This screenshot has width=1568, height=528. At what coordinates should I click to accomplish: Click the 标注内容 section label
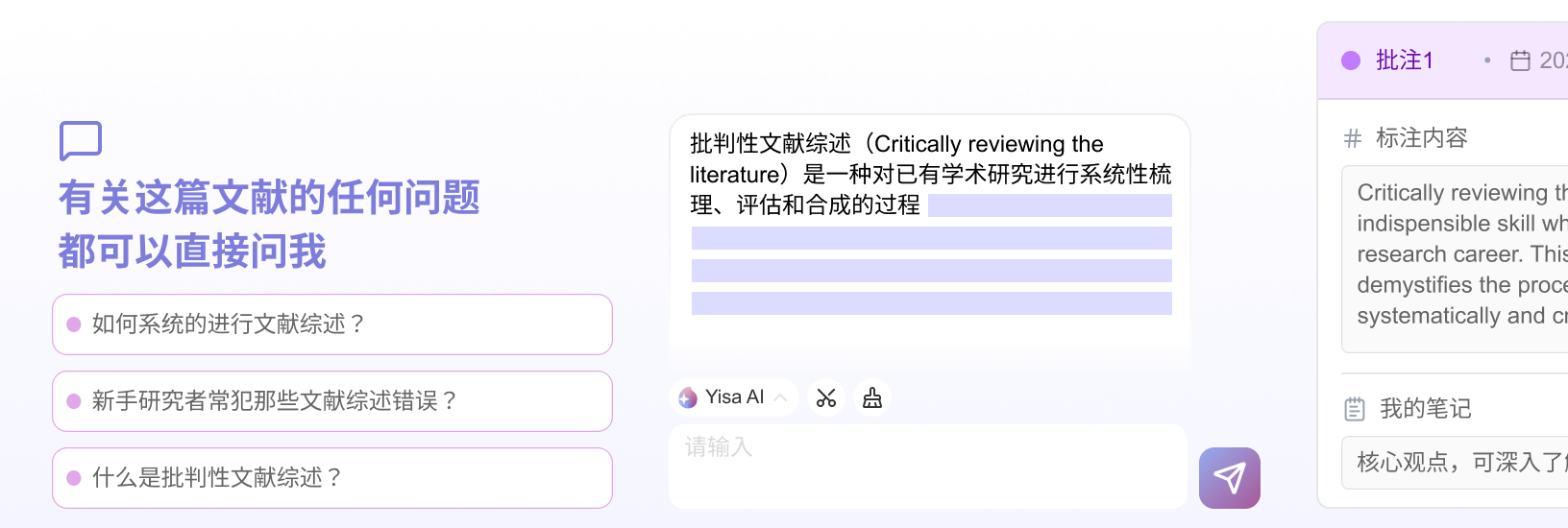(x=1422, y=138)
